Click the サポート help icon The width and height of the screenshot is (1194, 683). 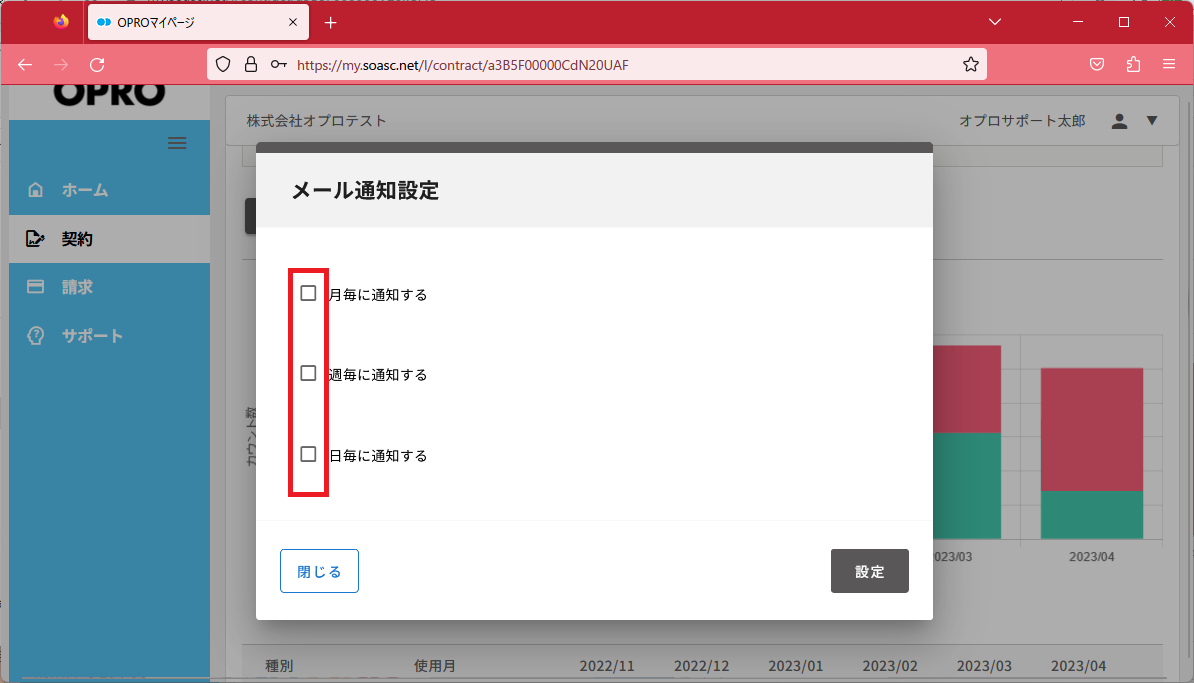pos(36,336)
